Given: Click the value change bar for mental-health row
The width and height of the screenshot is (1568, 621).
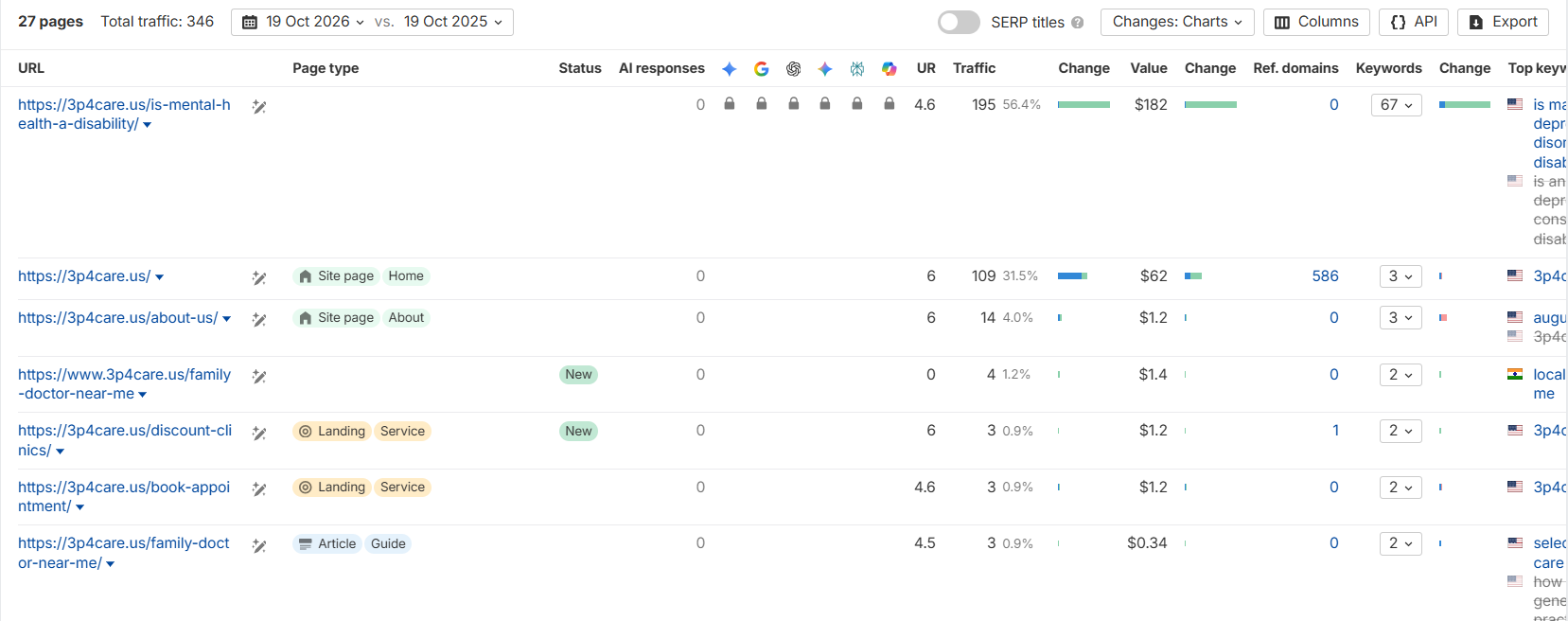Looking at the screenshot, I should (1211, 104).
